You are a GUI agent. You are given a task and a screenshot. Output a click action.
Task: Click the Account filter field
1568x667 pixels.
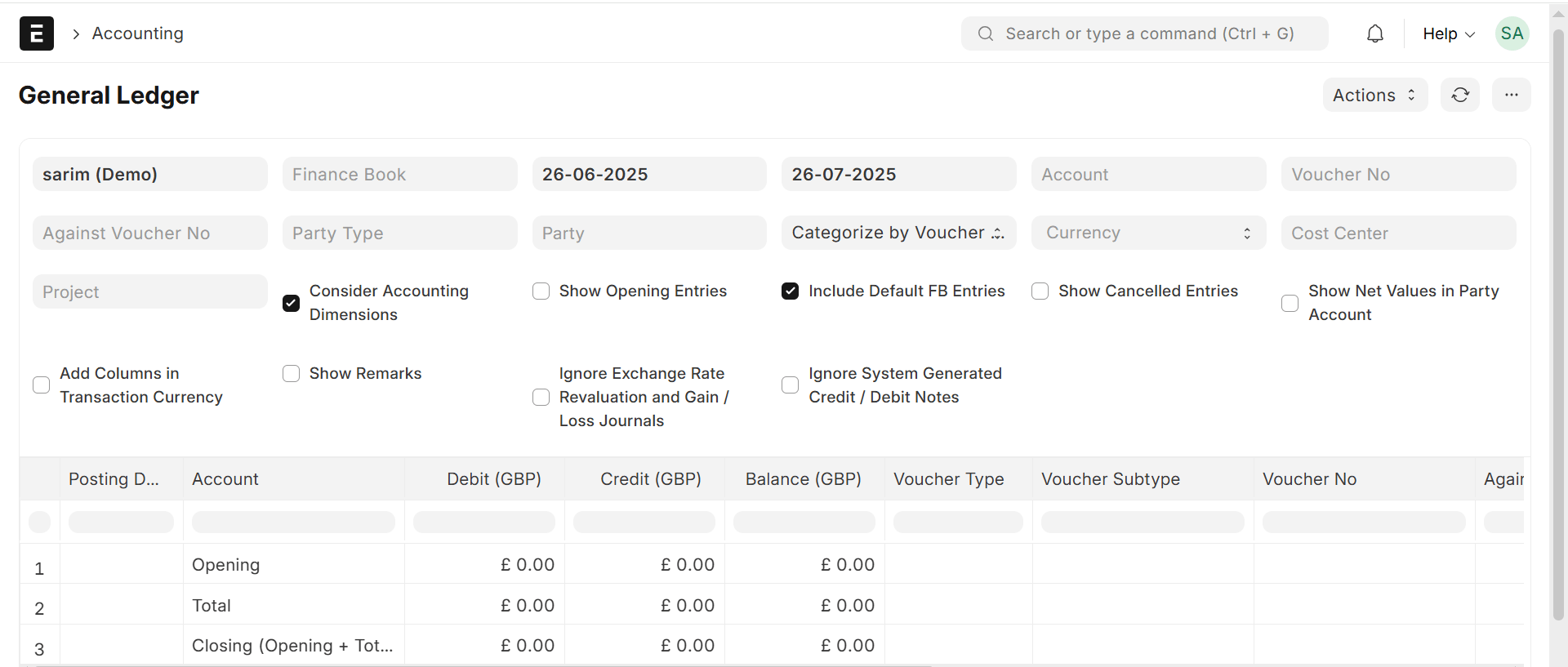1149,174
